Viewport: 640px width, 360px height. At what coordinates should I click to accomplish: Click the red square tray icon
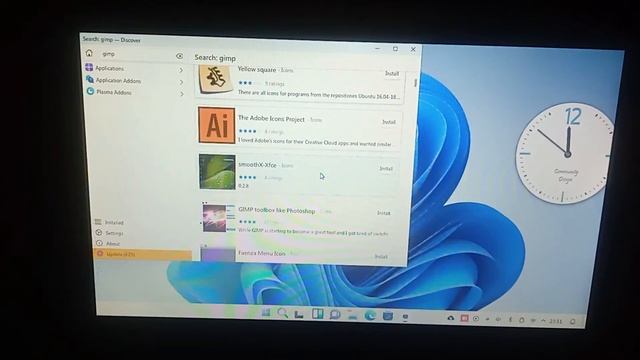tap(464, 318)
